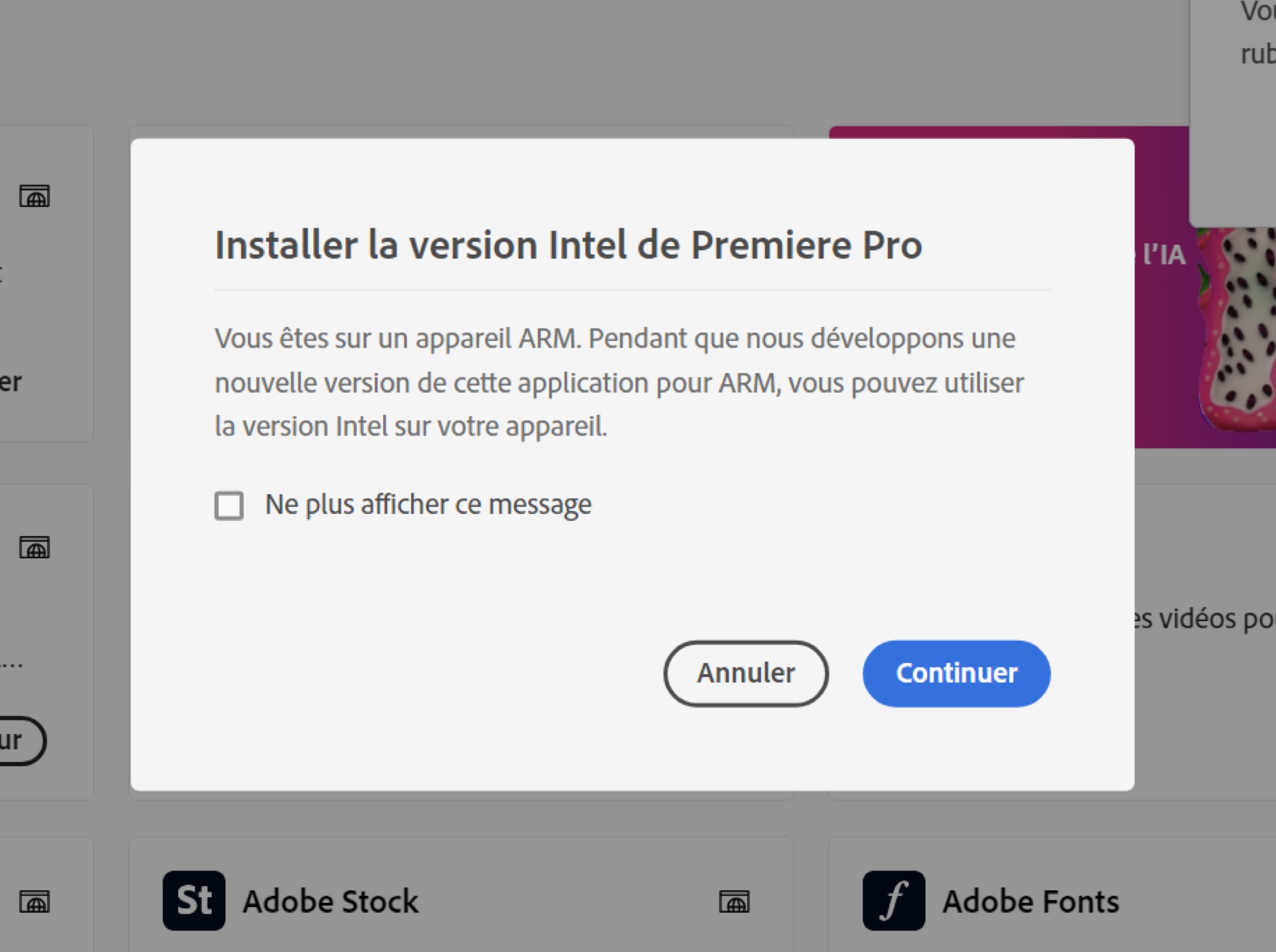The height and width of the screenshot is (952, 1276).
Task: Check the "Ne plus afficher ce message" checkbox
Action: (x=229, y=505)
